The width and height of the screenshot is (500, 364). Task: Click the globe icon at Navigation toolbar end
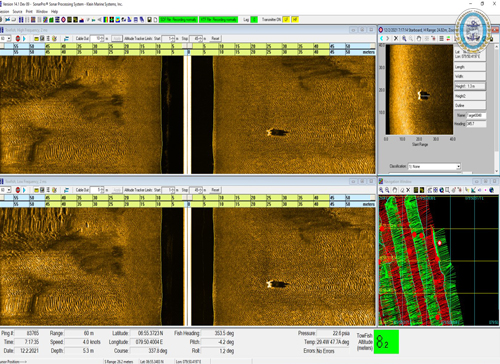491,190
